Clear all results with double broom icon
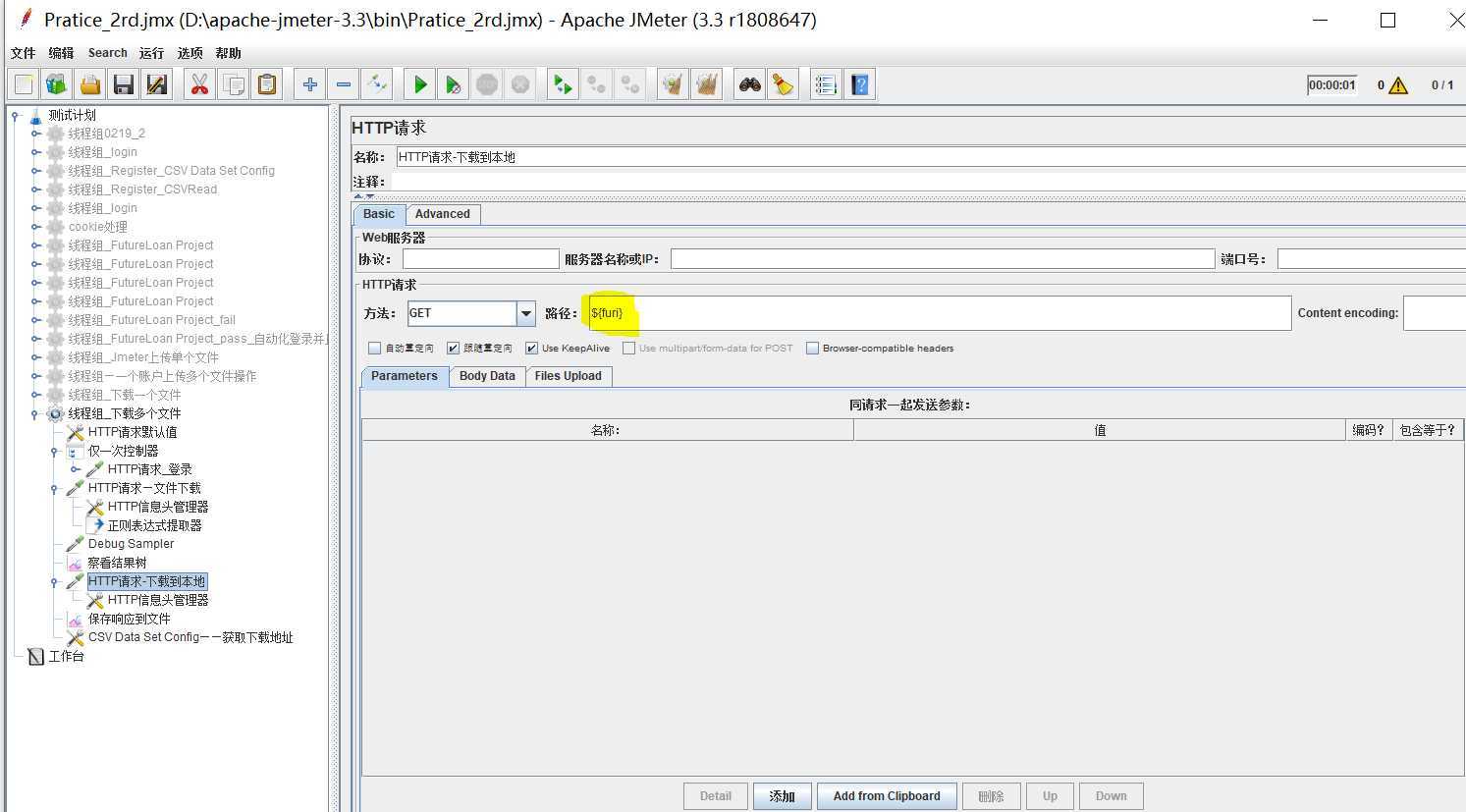The image size is (1466, 812). [x=707, y=84]
